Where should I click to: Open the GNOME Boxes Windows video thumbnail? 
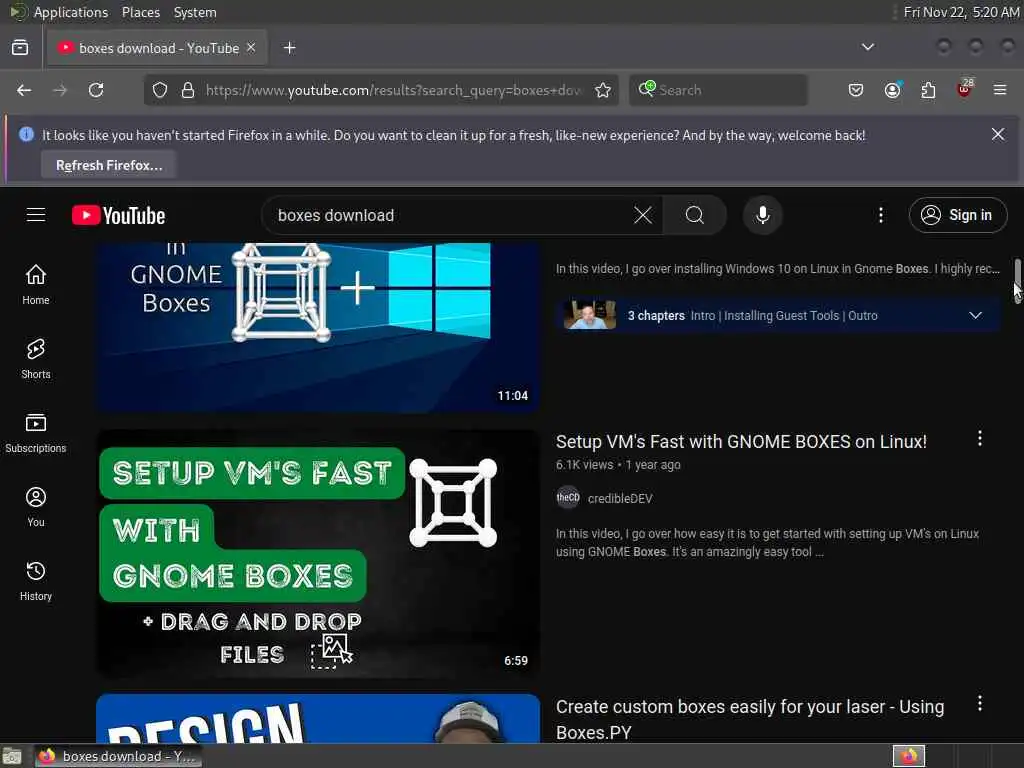[x=318, y=327]
